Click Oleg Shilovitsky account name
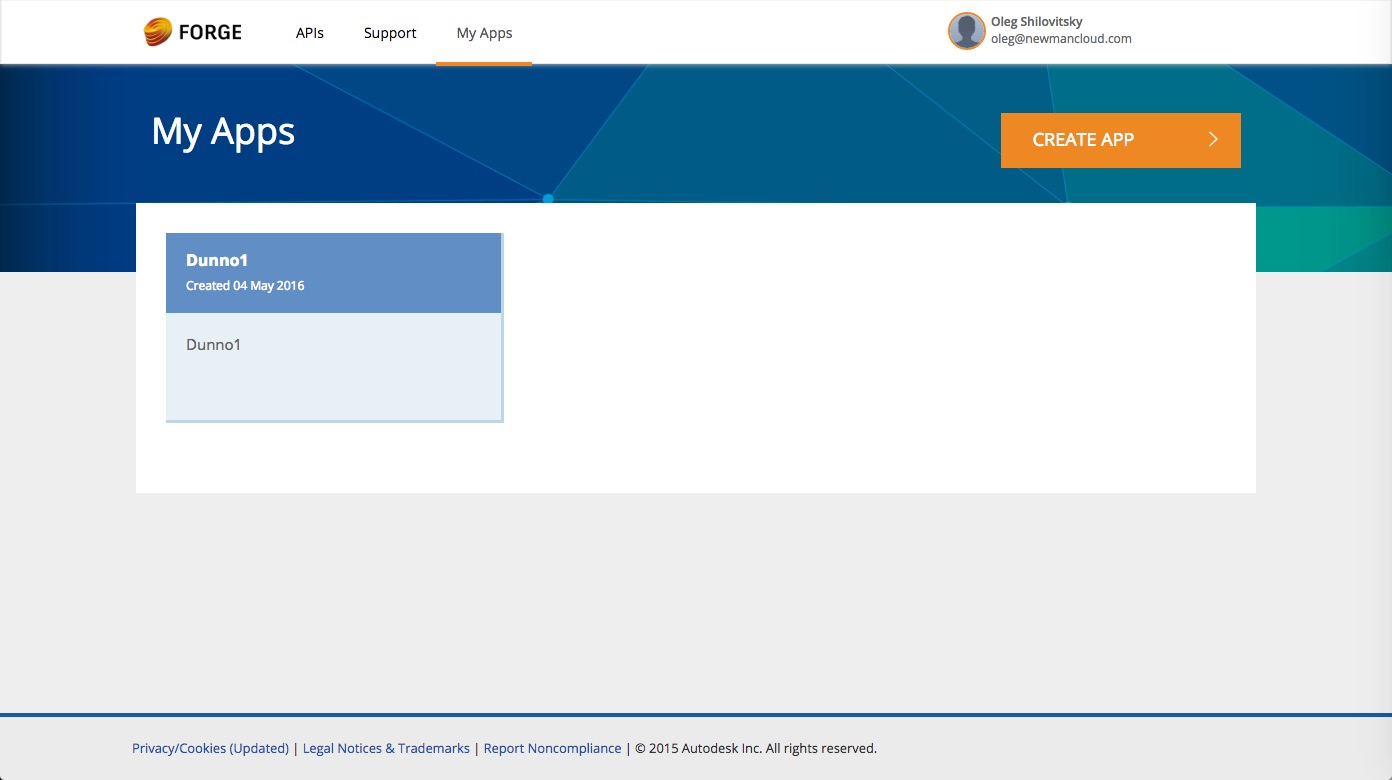1392x780 pixels. click(x=1035, y=21)
